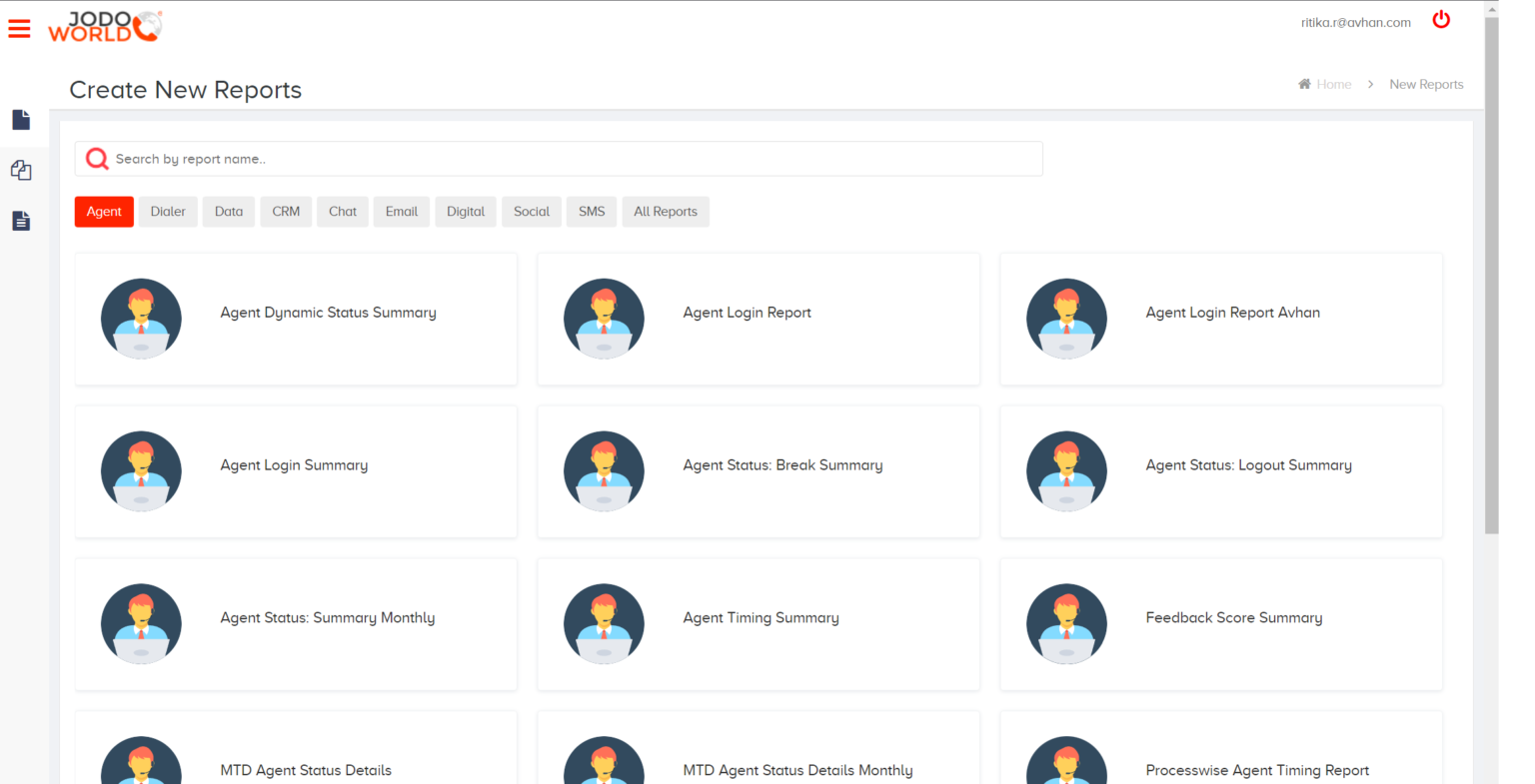
Task: Click the Feedback Score Summary avatar icon
Action: coord(1066,624)
